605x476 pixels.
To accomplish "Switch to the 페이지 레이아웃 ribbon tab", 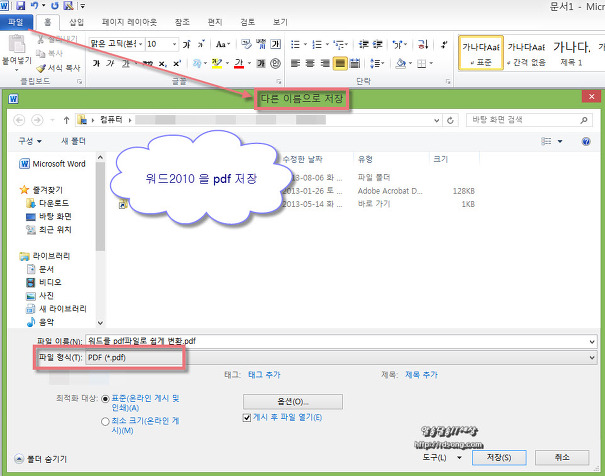I will (x=111, y=21).
